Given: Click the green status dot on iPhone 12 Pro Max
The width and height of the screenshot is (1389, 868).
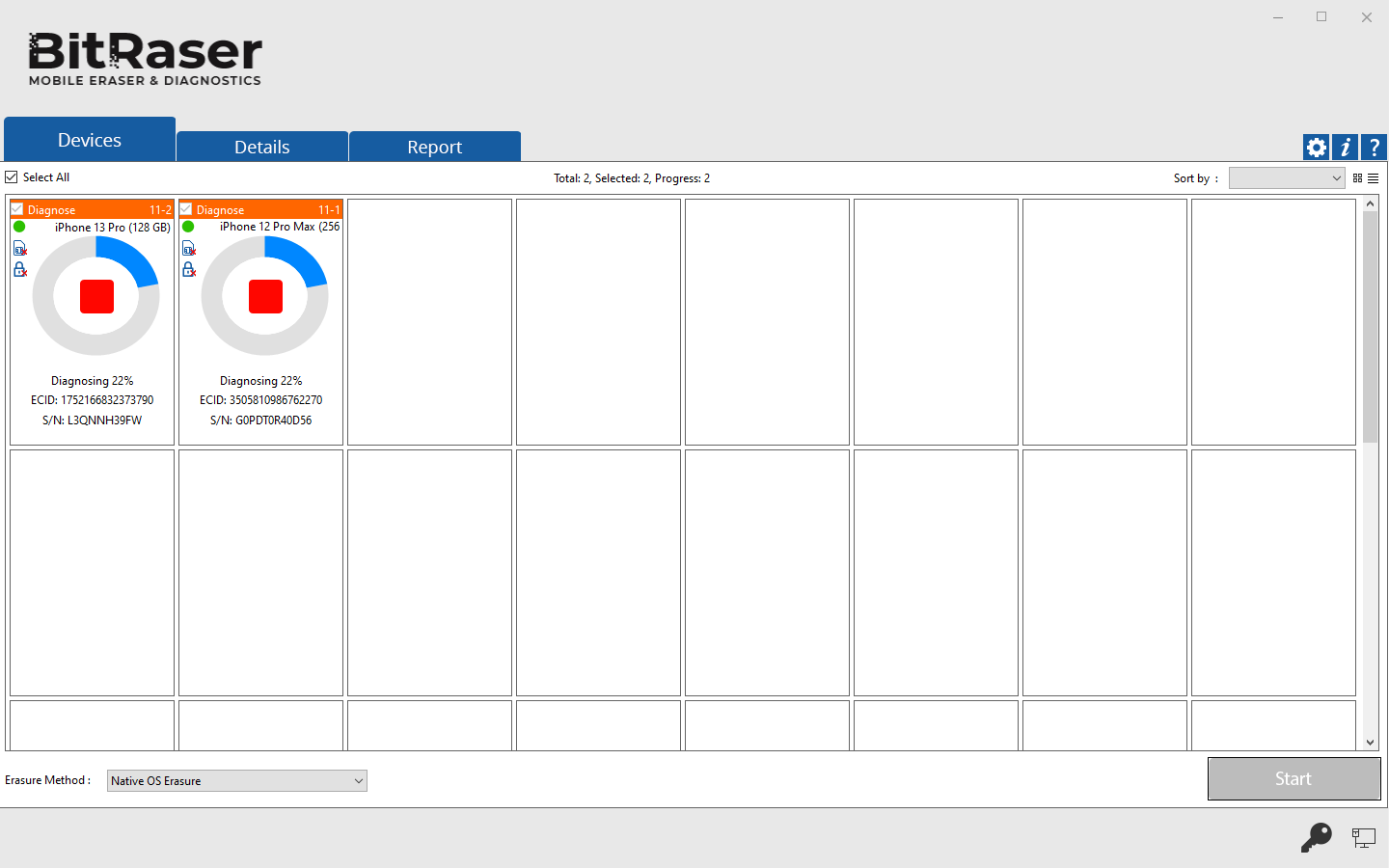Looking at the screenshot, I should coord(188,227).
